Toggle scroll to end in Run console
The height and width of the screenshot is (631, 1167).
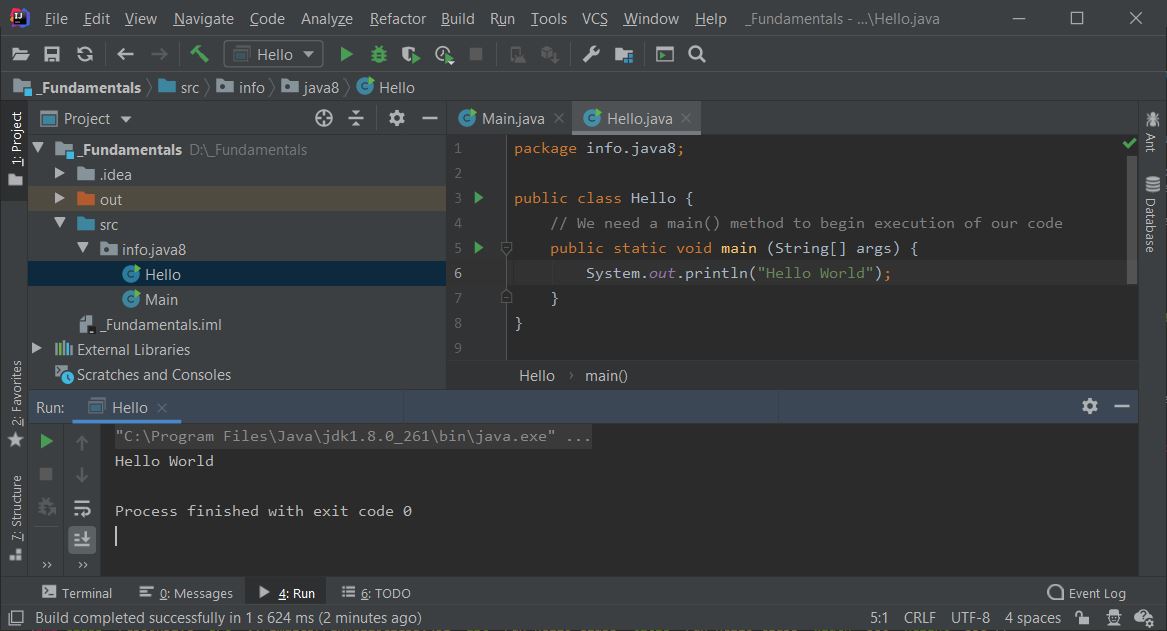pos(82,539)
